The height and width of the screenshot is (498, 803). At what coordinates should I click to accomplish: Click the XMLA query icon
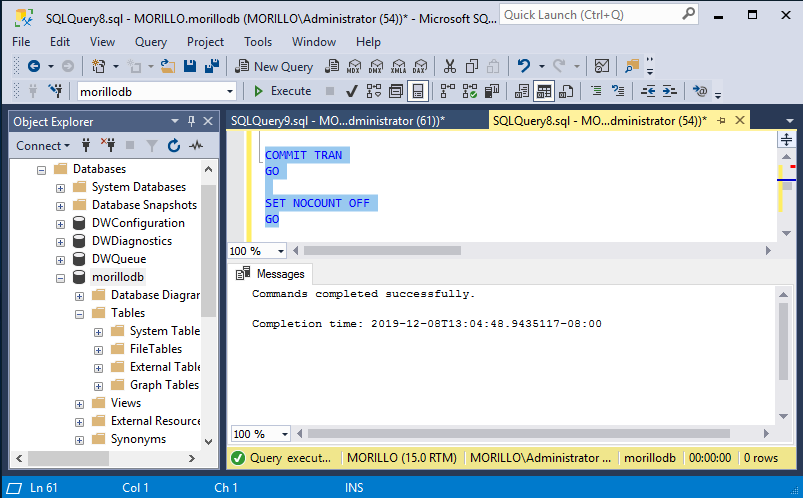tap(398, 66)
